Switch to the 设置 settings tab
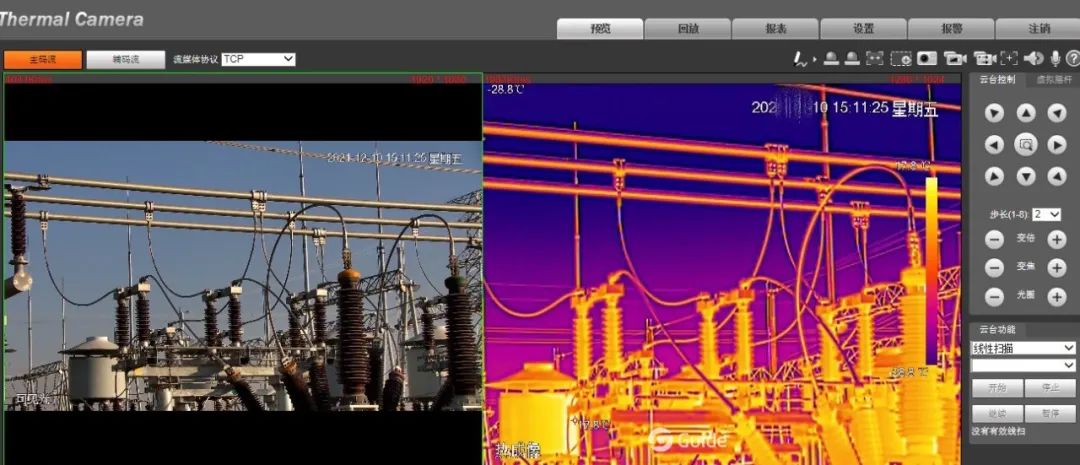The height and width of the screenshot is (465, 1080). coord(863,29)
